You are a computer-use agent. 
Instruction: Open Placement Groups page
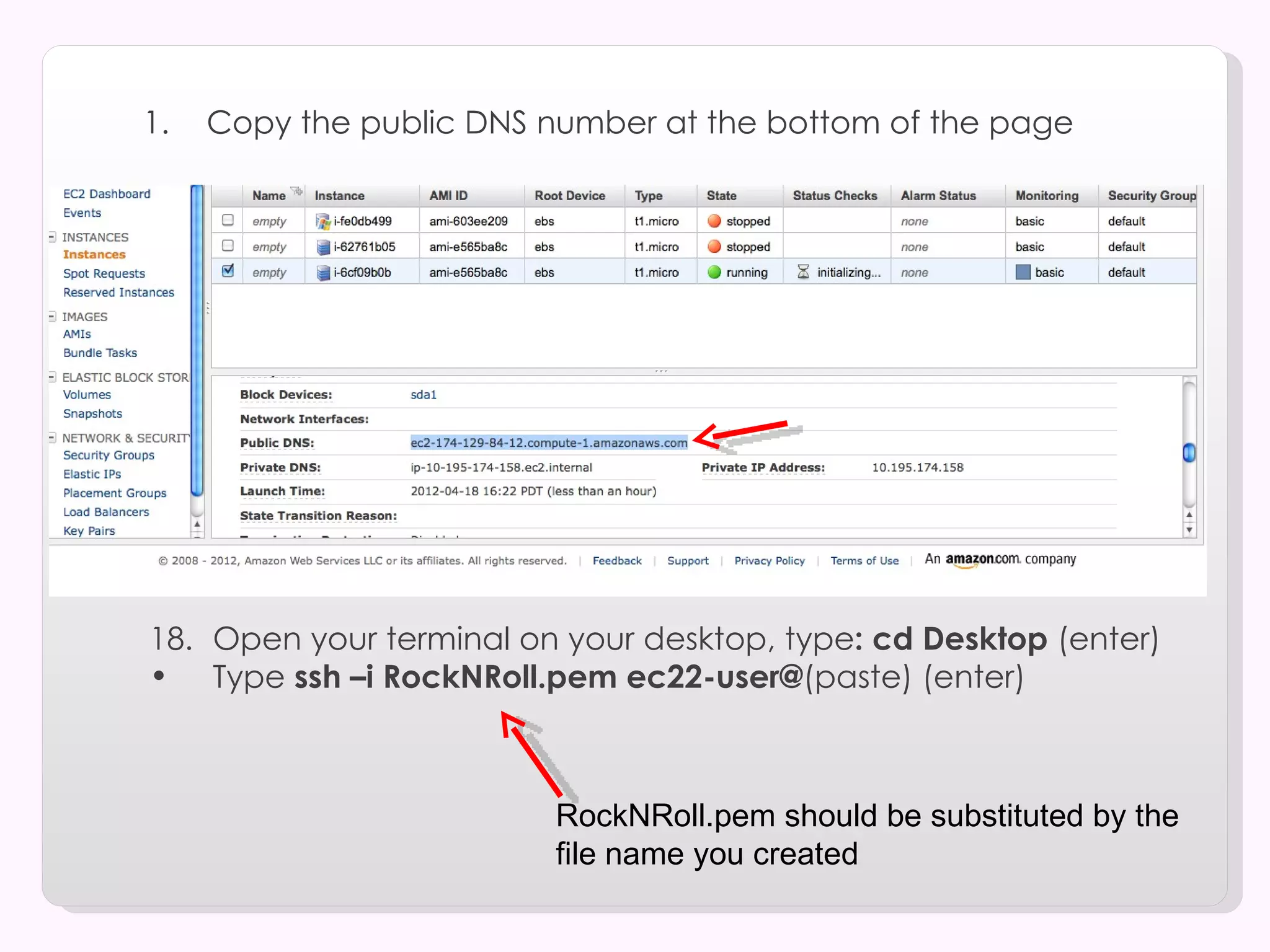pos(115,493)
